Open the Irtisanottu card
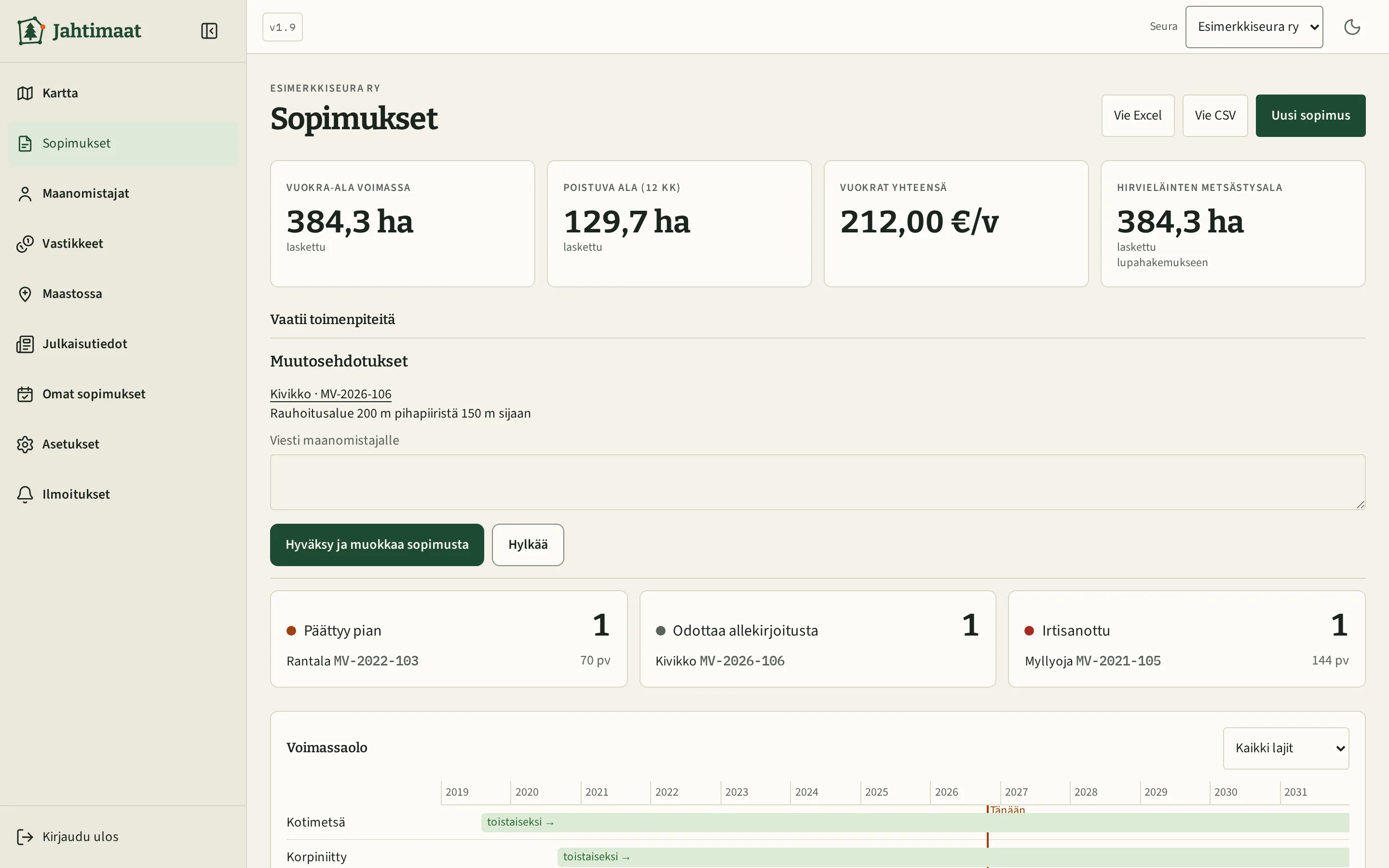Viewport: 1389px width, 868px height. pos(1186,639)
